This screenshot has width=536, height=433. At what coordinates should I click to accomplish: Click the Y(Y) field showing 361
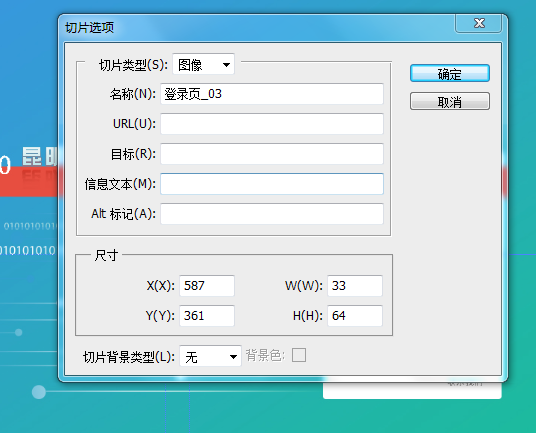tap(207, 315)
